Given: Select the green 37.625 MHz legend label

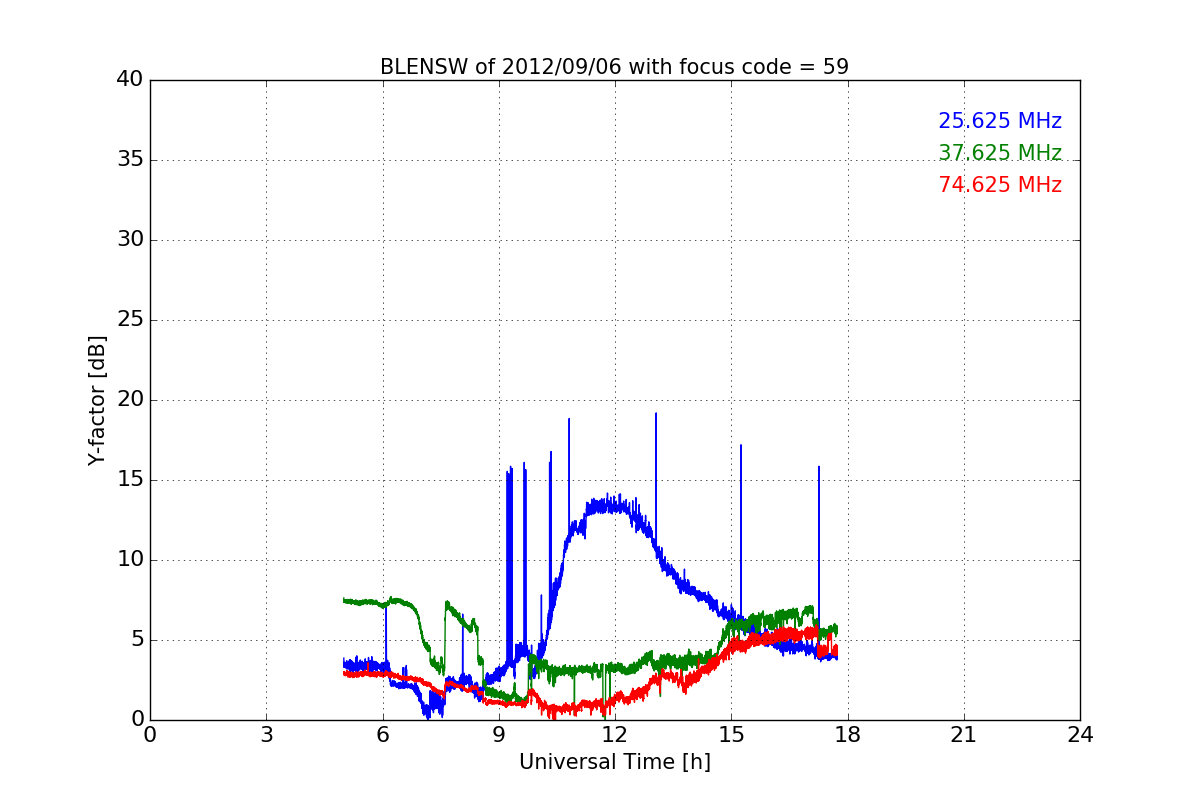Looking at the screenshot, I should pos(1000,153).
